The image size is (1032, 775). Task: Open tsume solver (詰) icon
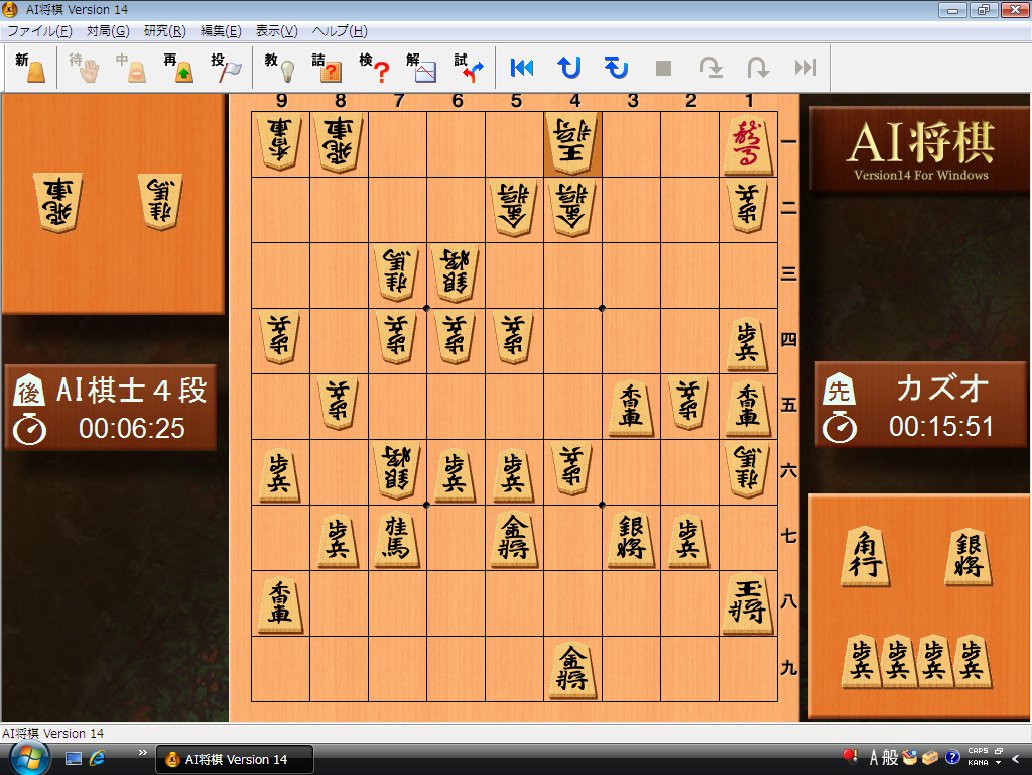coord(327,68)
